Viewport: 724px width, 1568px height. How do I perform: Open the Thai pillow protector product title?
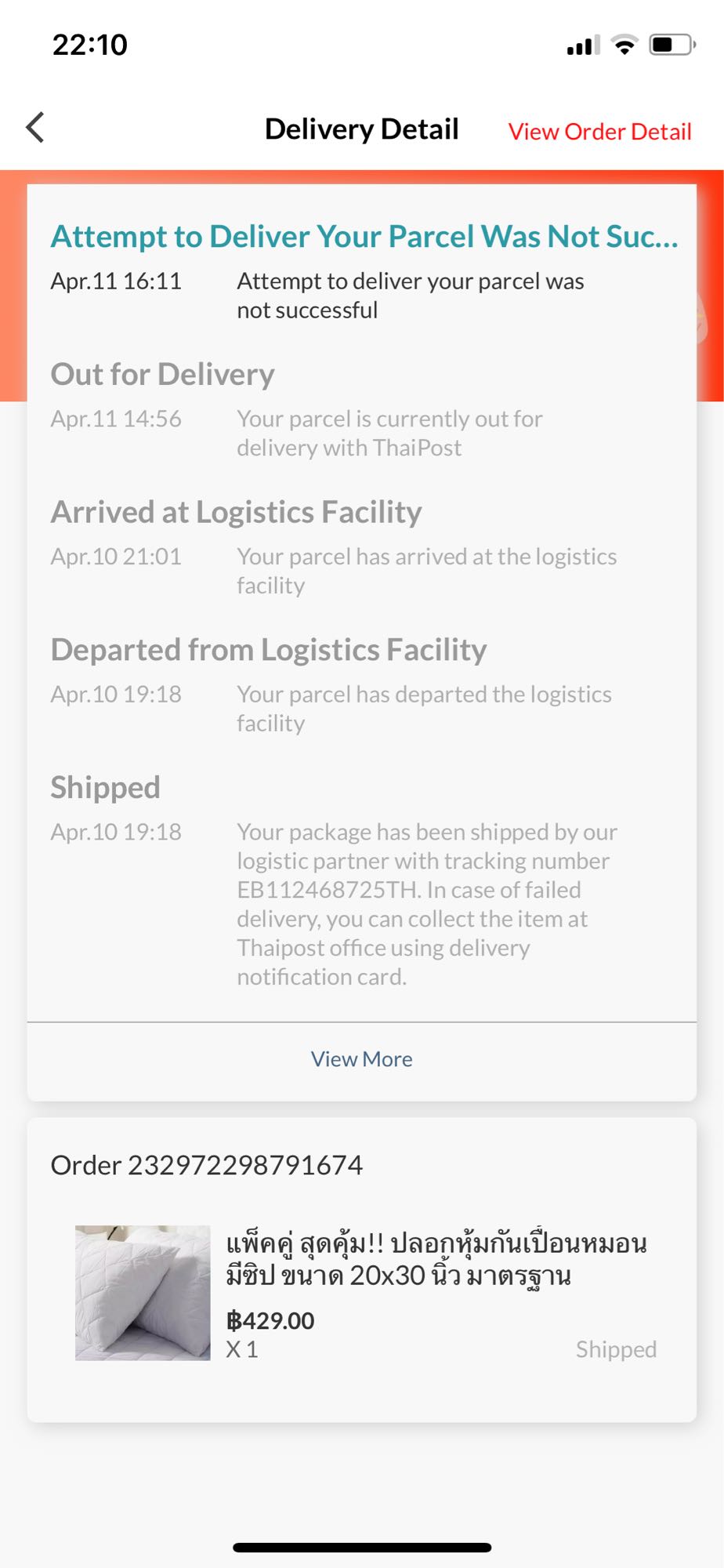436,1259
